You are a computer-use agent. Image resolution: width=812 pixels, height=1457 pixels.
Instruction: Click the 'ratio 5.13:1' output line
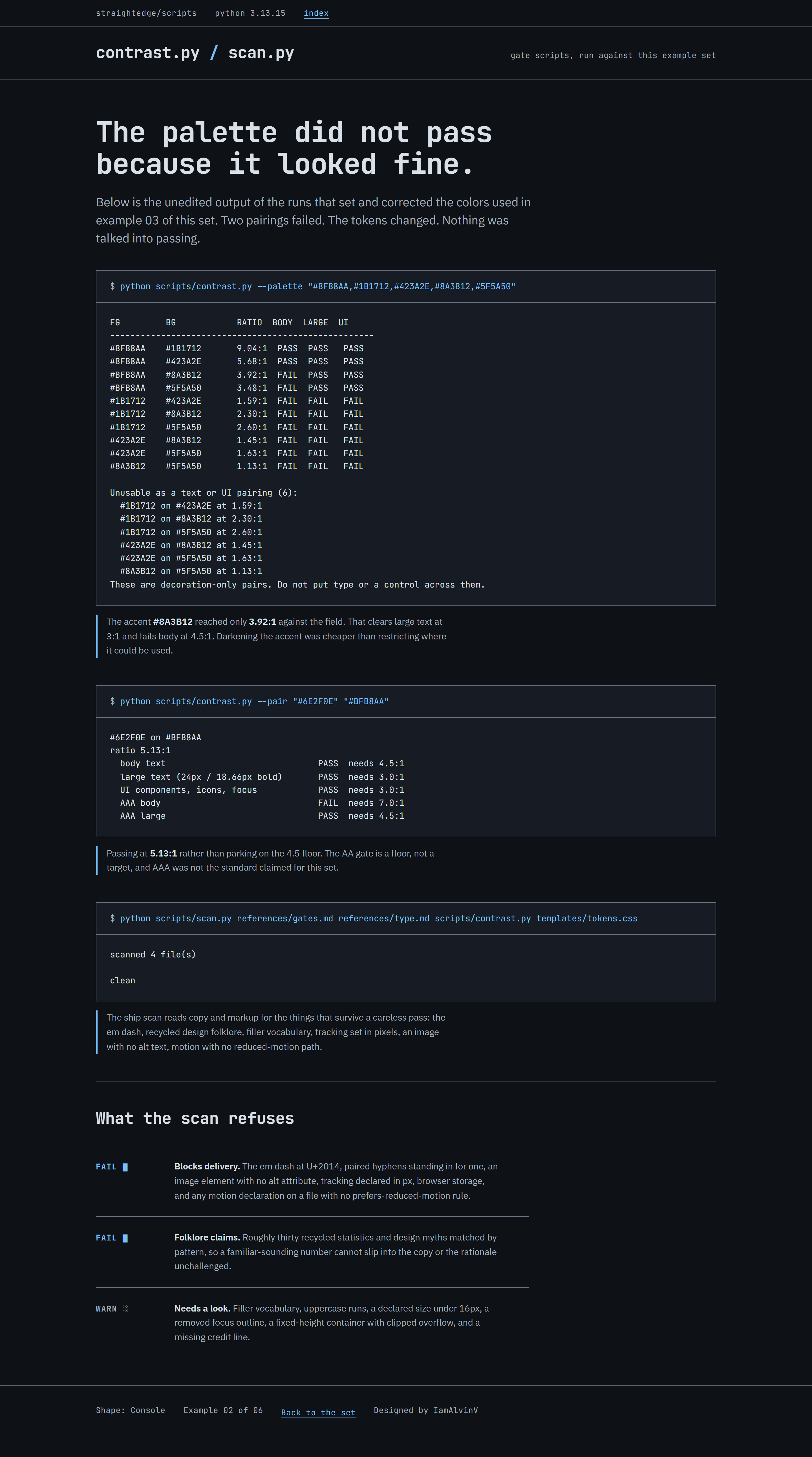tap(140, 750)
